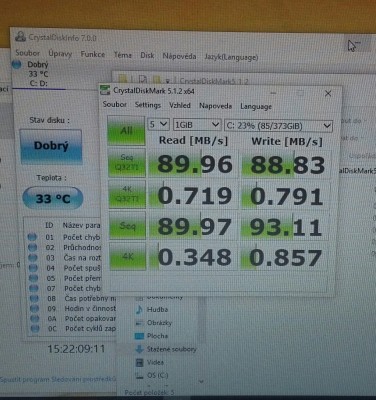
Task: Minimize the CrystalDiskMark window
Action: pyautogui.click(x=273, y=93)
